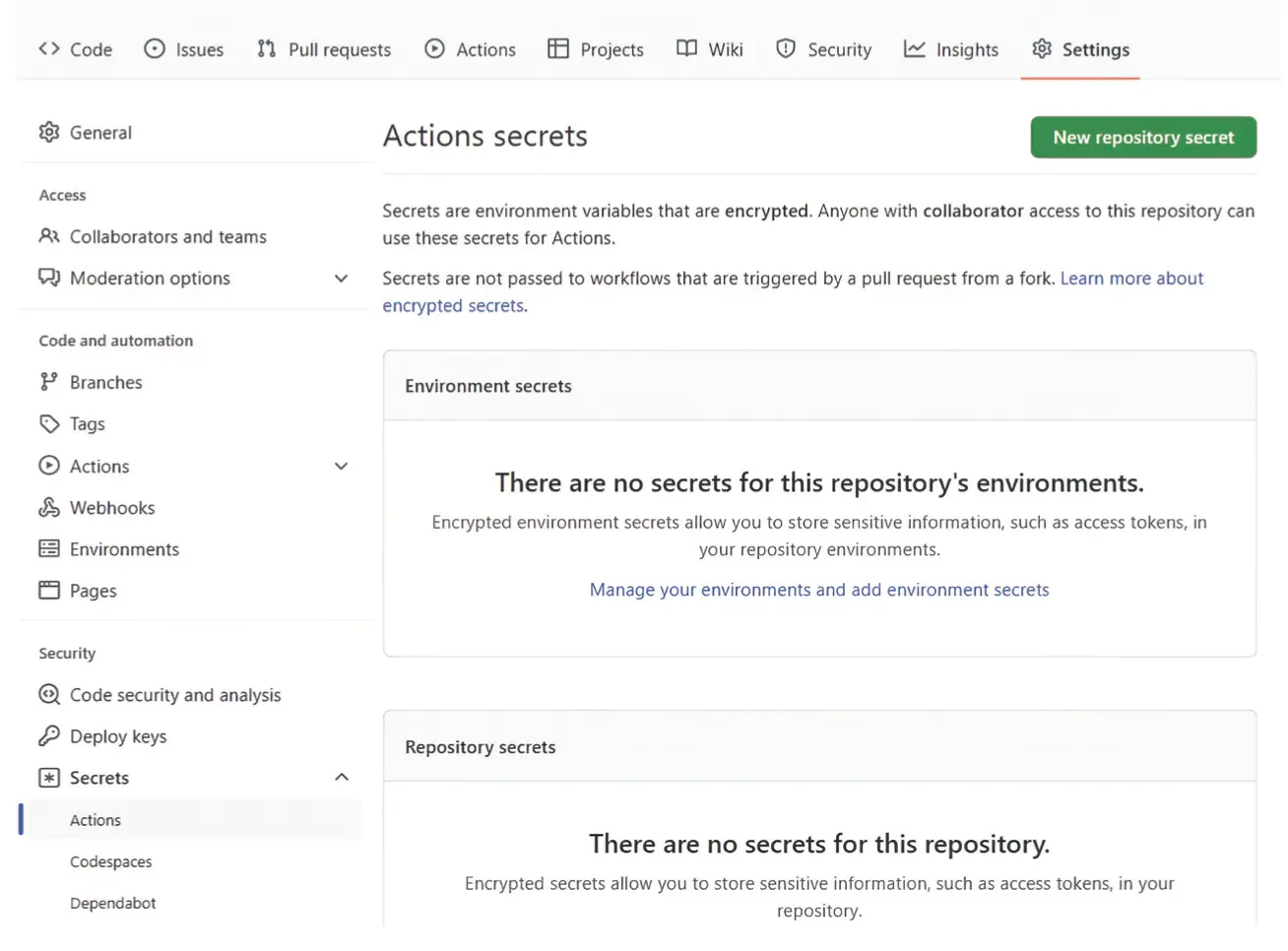Select Dependabot under Secrets
Viewport: 1288px width, 951px height.
pos(113,903)
